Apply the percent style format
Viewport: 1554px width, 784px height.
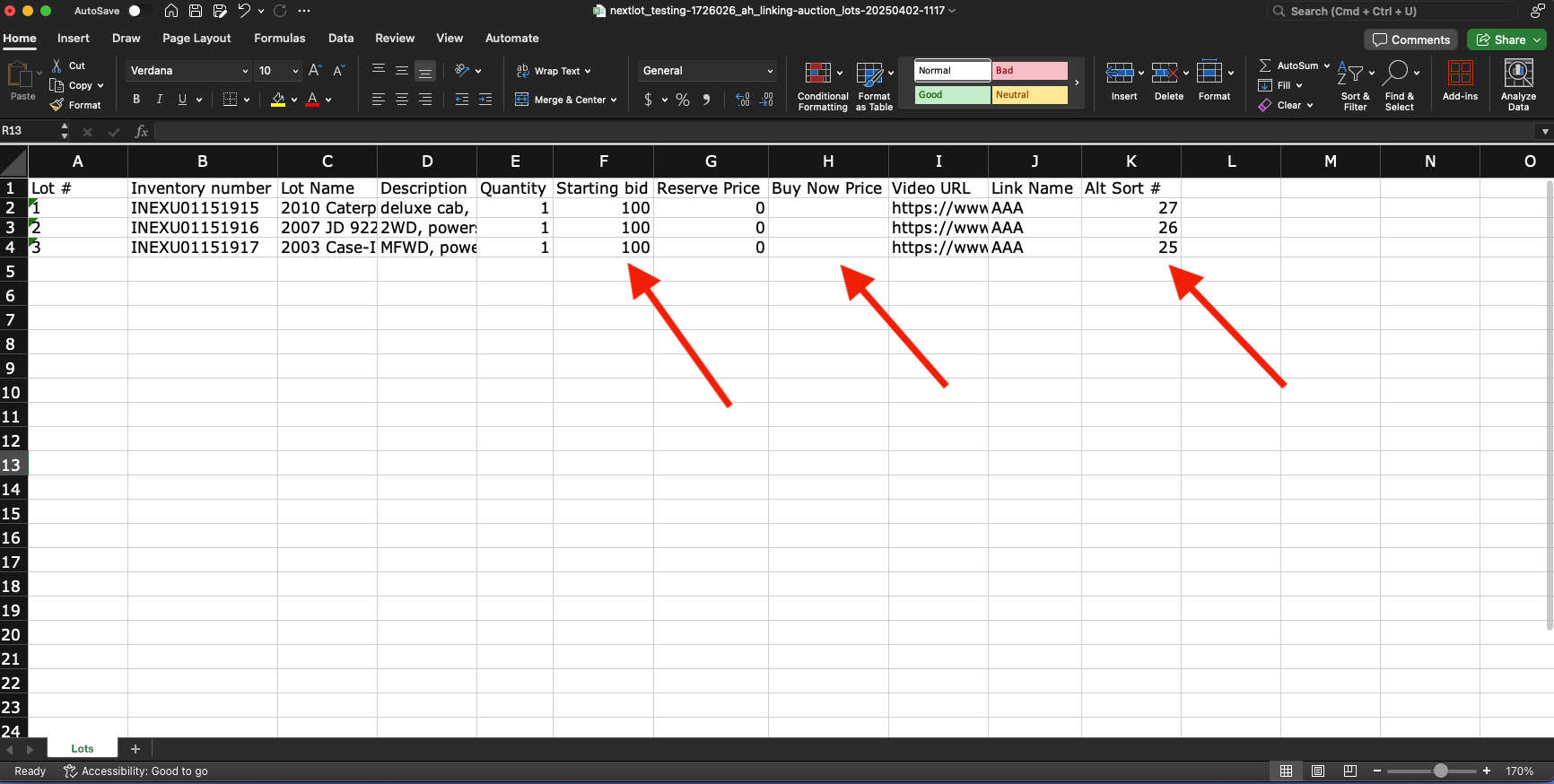click(x=683, y=100)
